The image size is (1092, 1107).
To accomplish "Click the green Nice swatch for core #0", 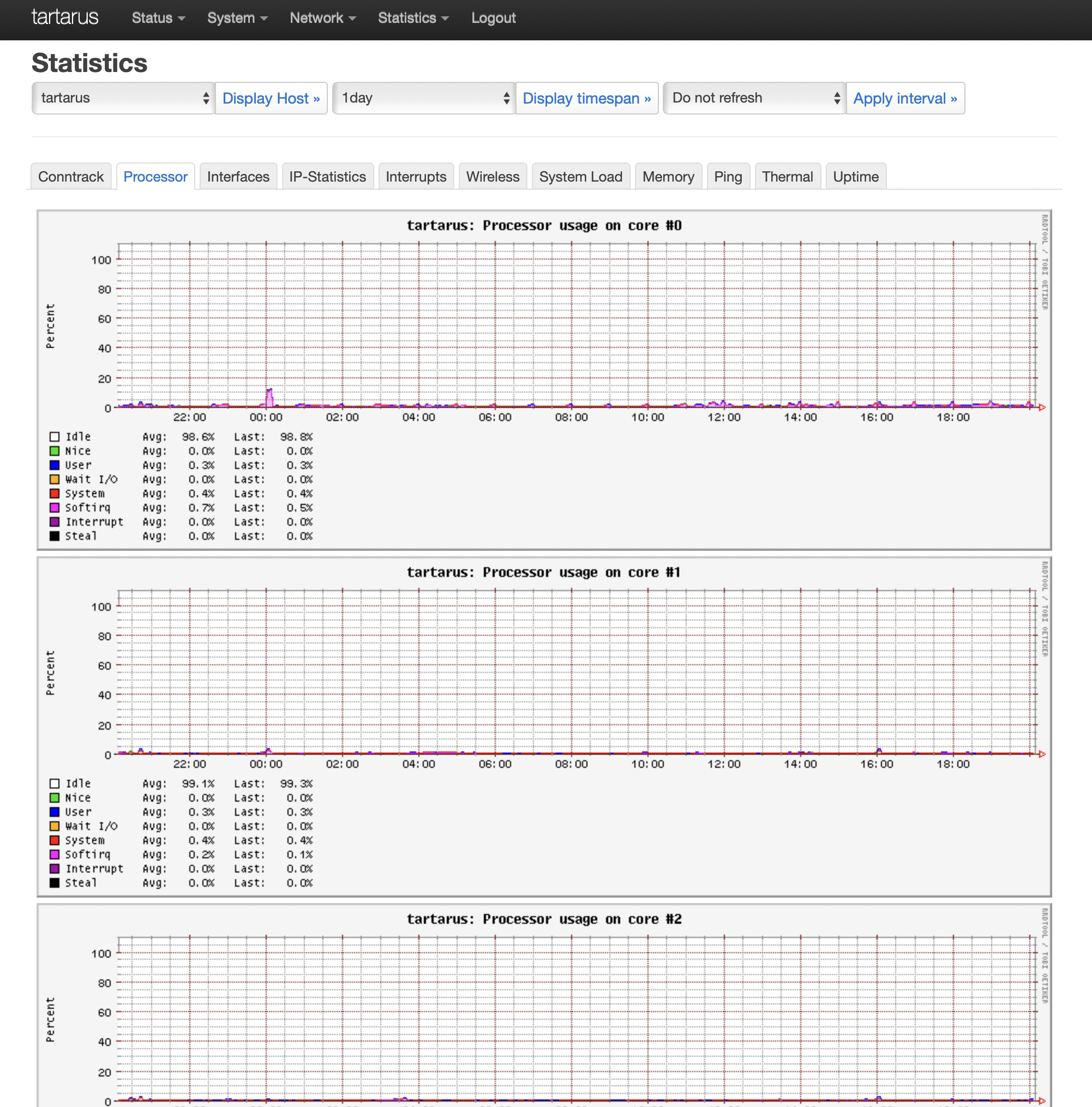I will 55,451.
